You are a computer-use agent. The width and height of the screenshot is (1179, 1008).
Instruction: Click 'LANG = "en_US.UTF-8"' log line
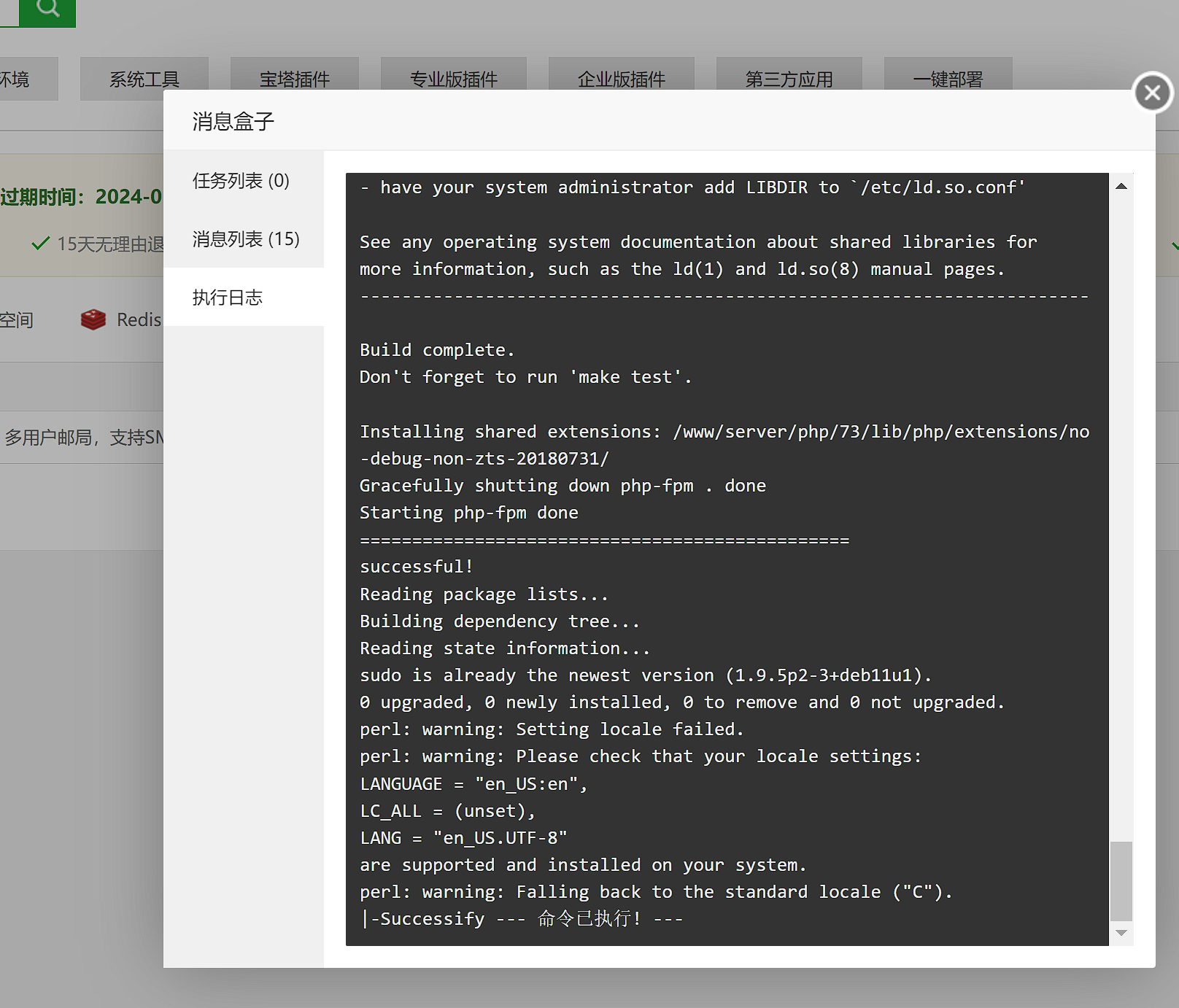[463, 838]
